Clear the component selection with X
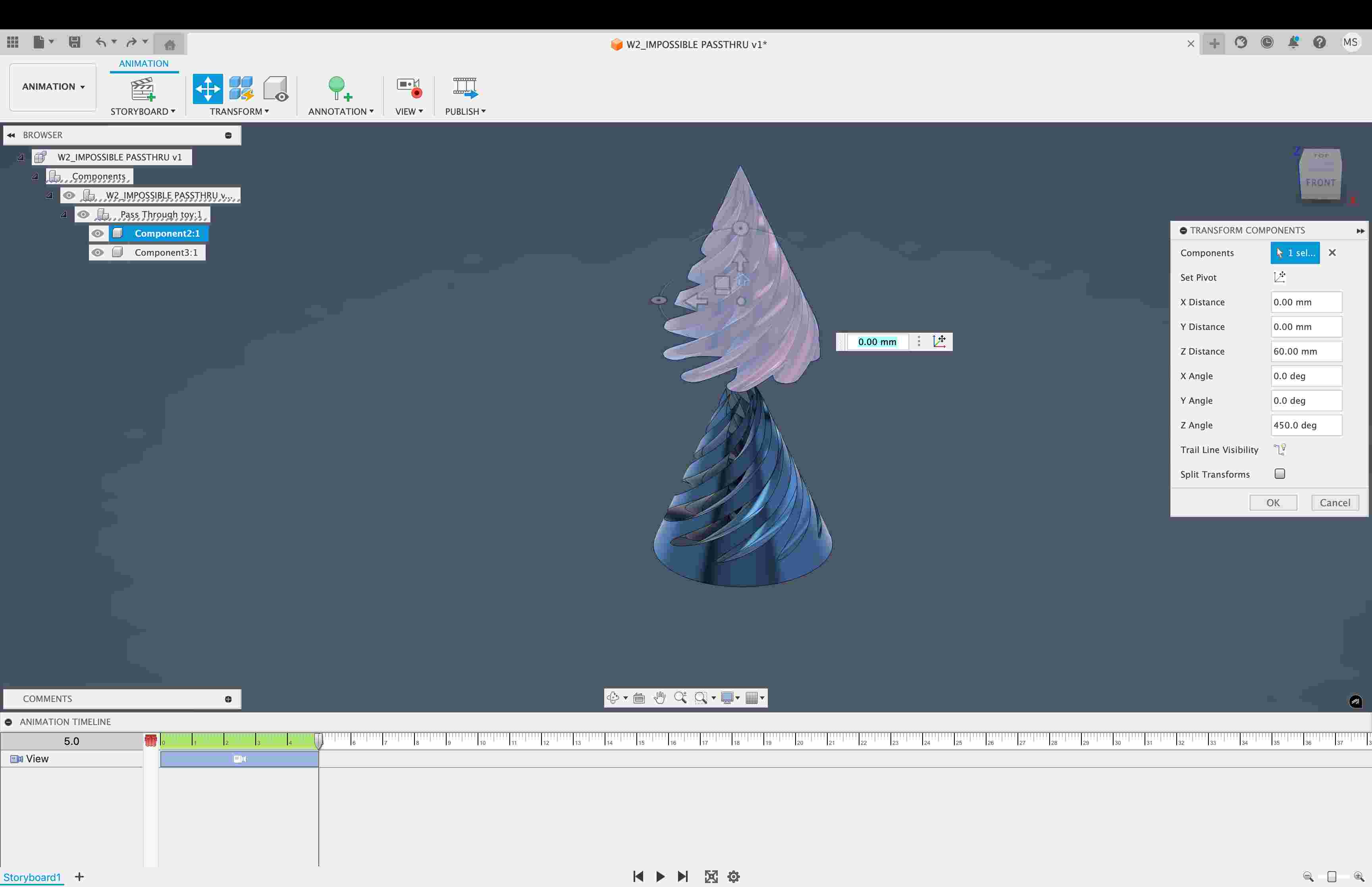Viewport: 1372px width, 887px height. pos(1332,253)
